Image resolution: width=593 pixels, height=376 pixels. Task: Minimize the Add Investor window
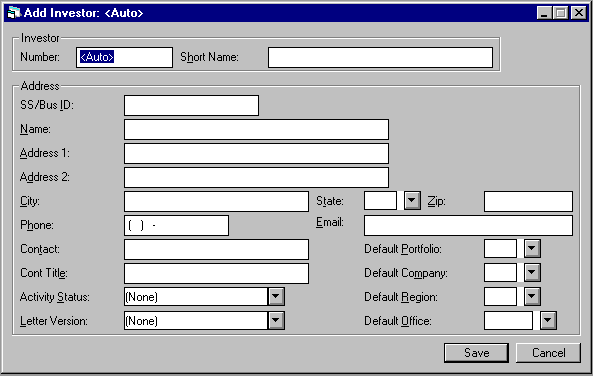click(x=544, y=13)
